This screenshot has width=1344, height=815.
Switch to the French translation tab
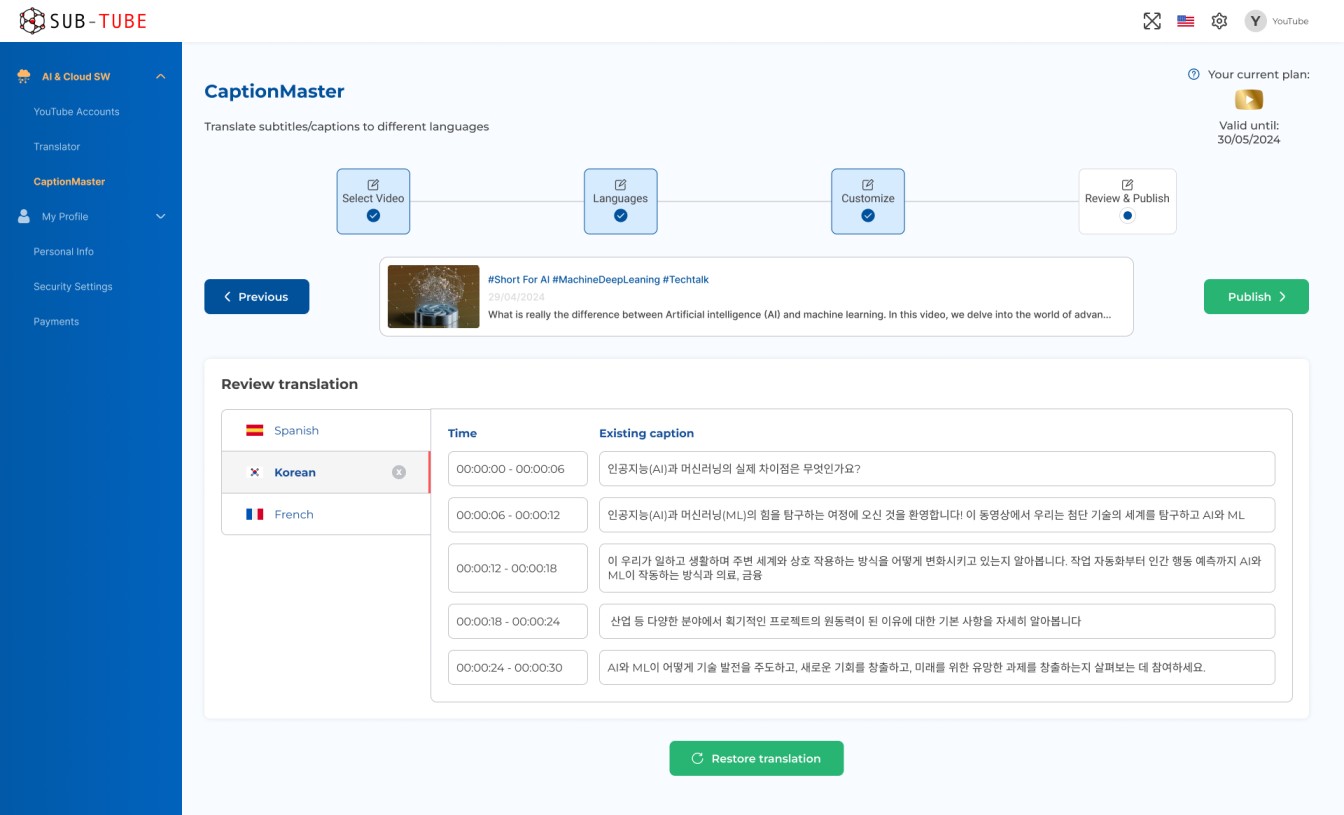click(x=326, y=514)
